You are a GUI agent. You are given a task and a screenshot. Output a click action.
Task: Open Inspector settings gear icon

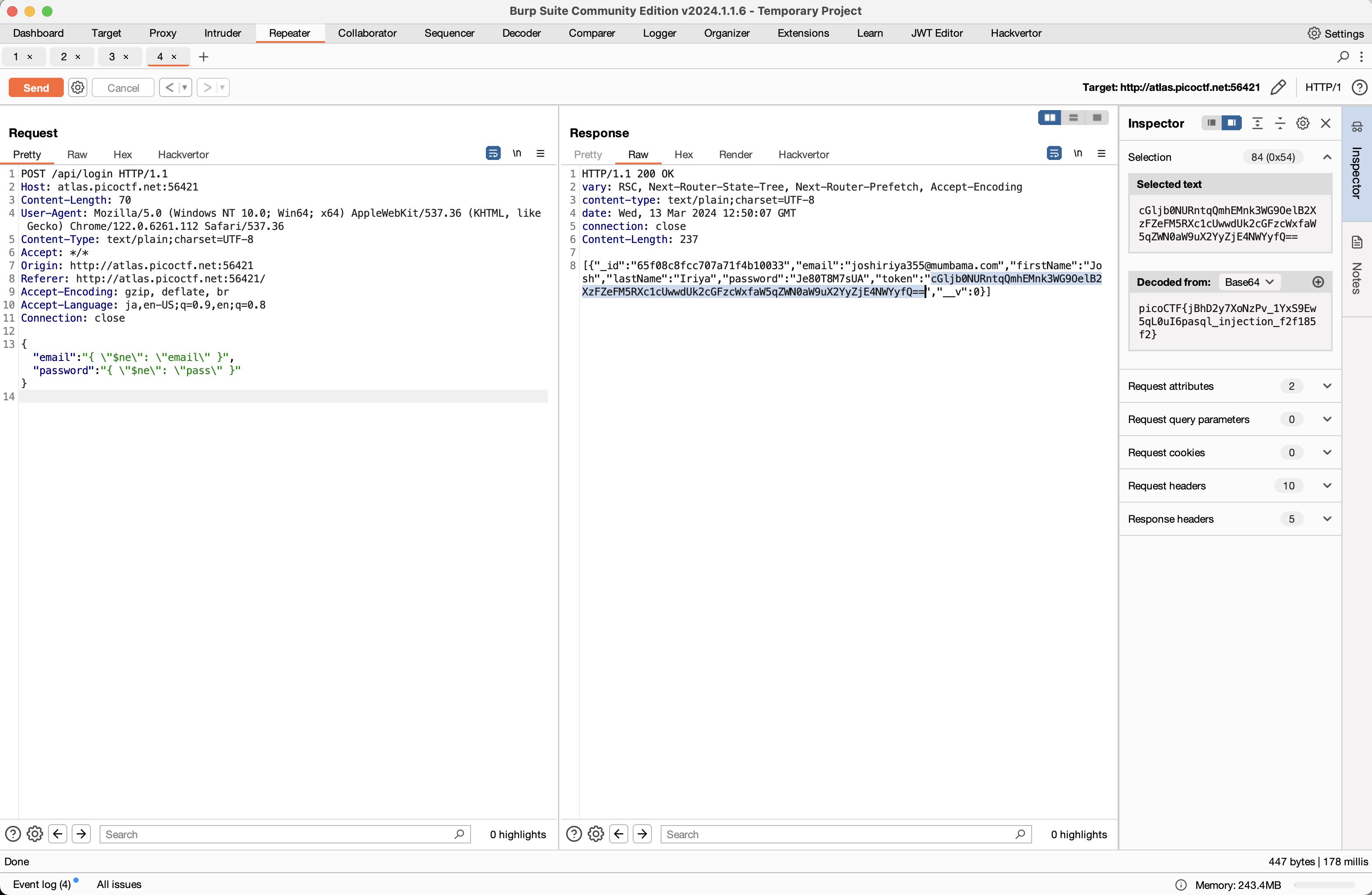tap(1302, 123)
